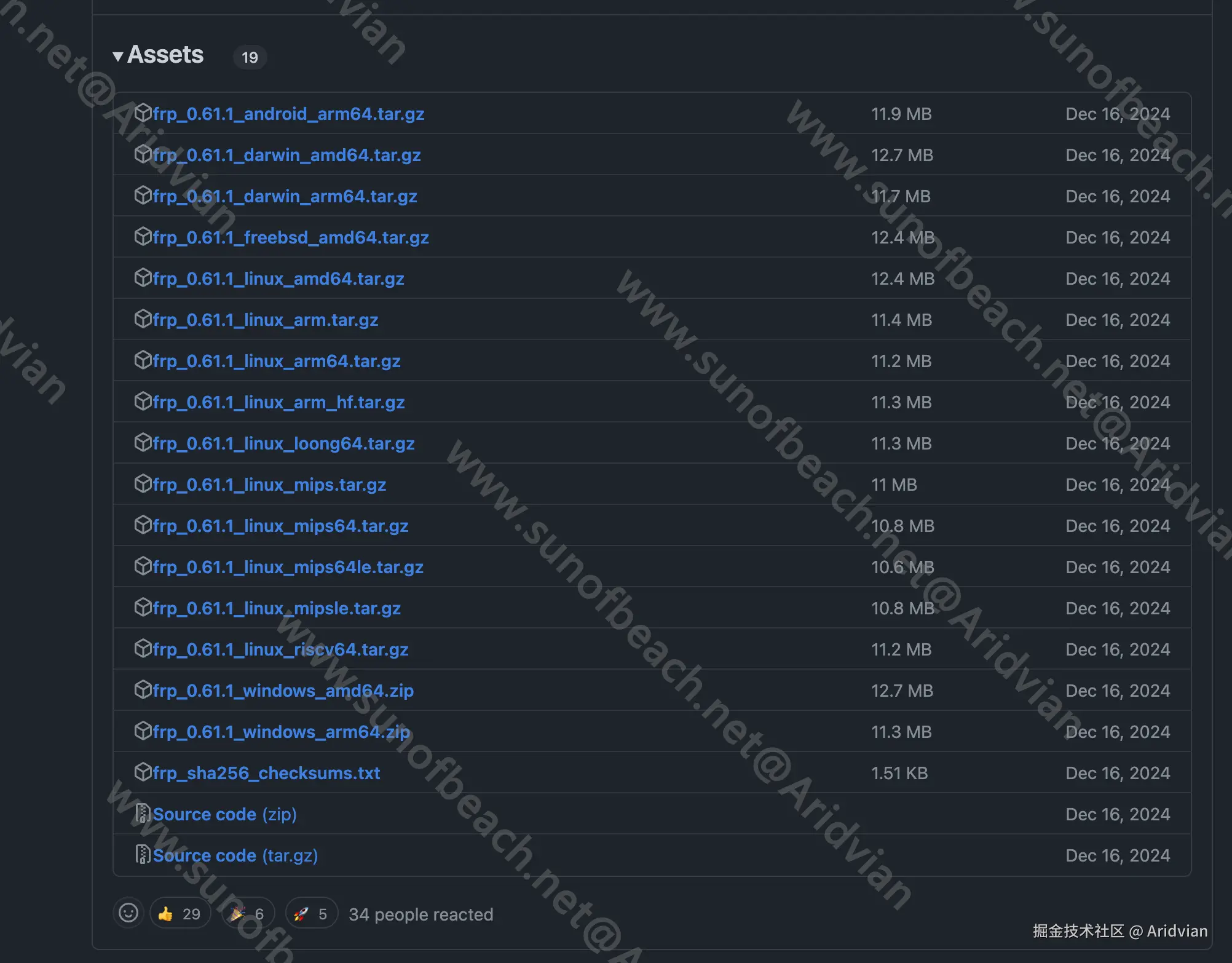Download frp_0.61.1_windows_arm64.zip

coord(281,732)
